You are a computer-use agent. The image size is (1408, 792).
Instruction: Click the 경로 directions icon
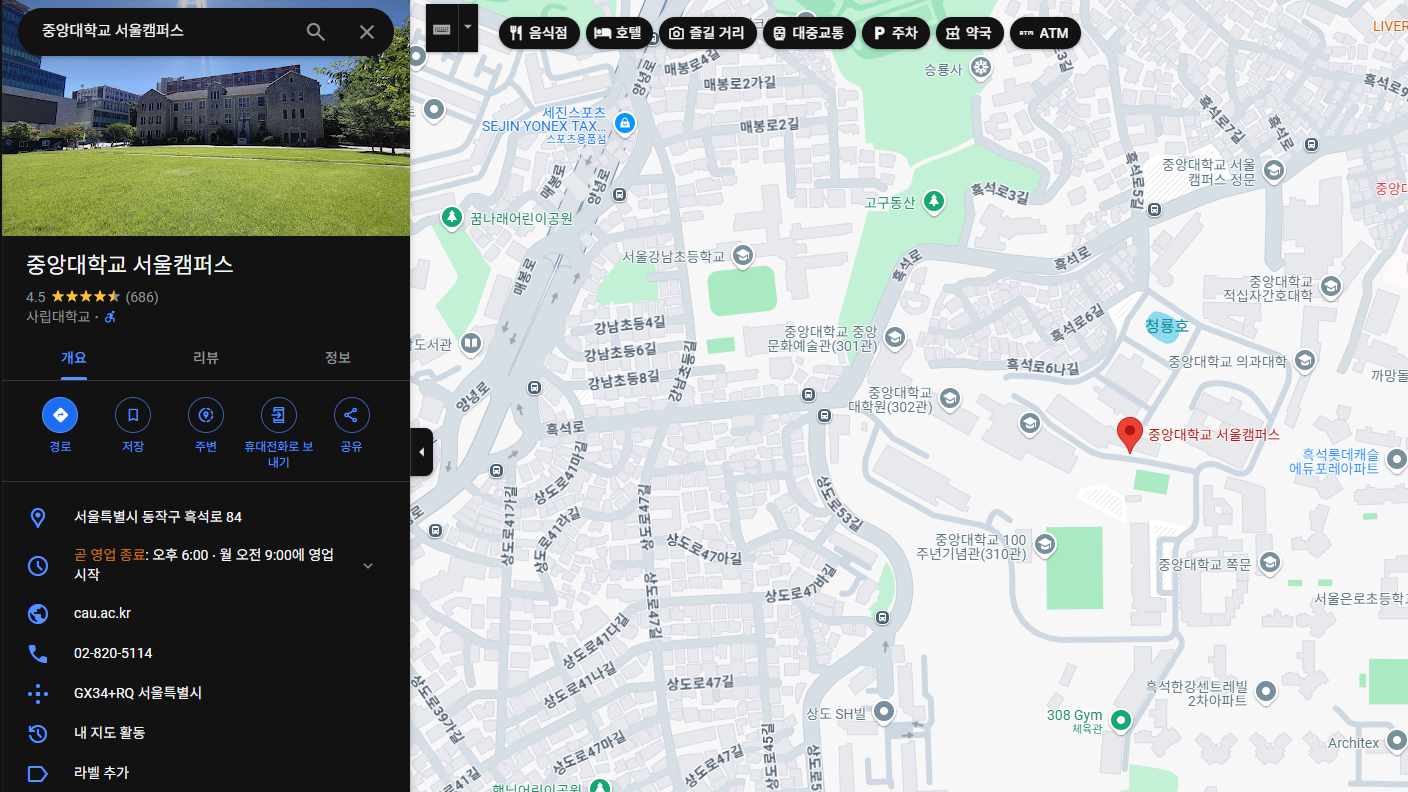coord(60,415)
